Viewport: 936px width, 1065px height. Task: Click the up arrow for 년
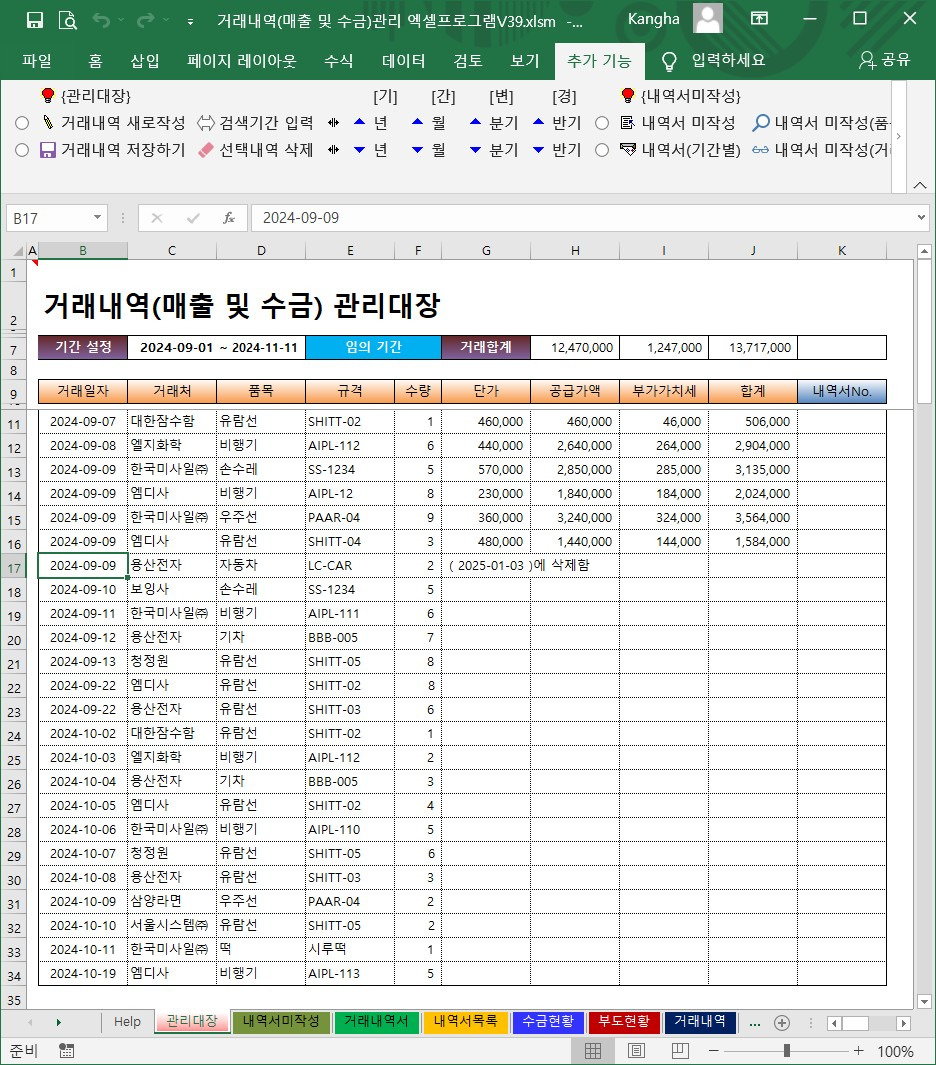(359, 122)
